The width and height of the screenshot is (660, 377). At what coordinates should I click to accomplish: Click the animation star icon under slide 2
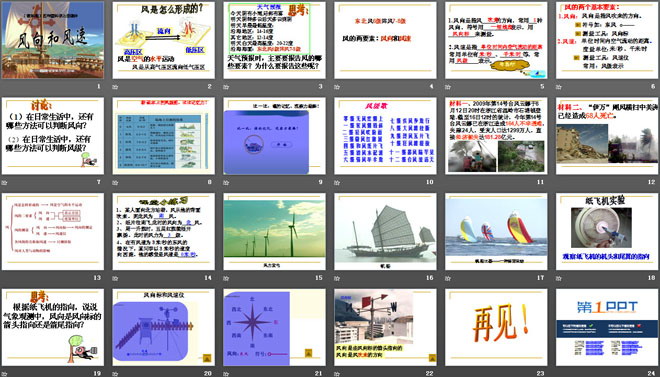[115, 87]
